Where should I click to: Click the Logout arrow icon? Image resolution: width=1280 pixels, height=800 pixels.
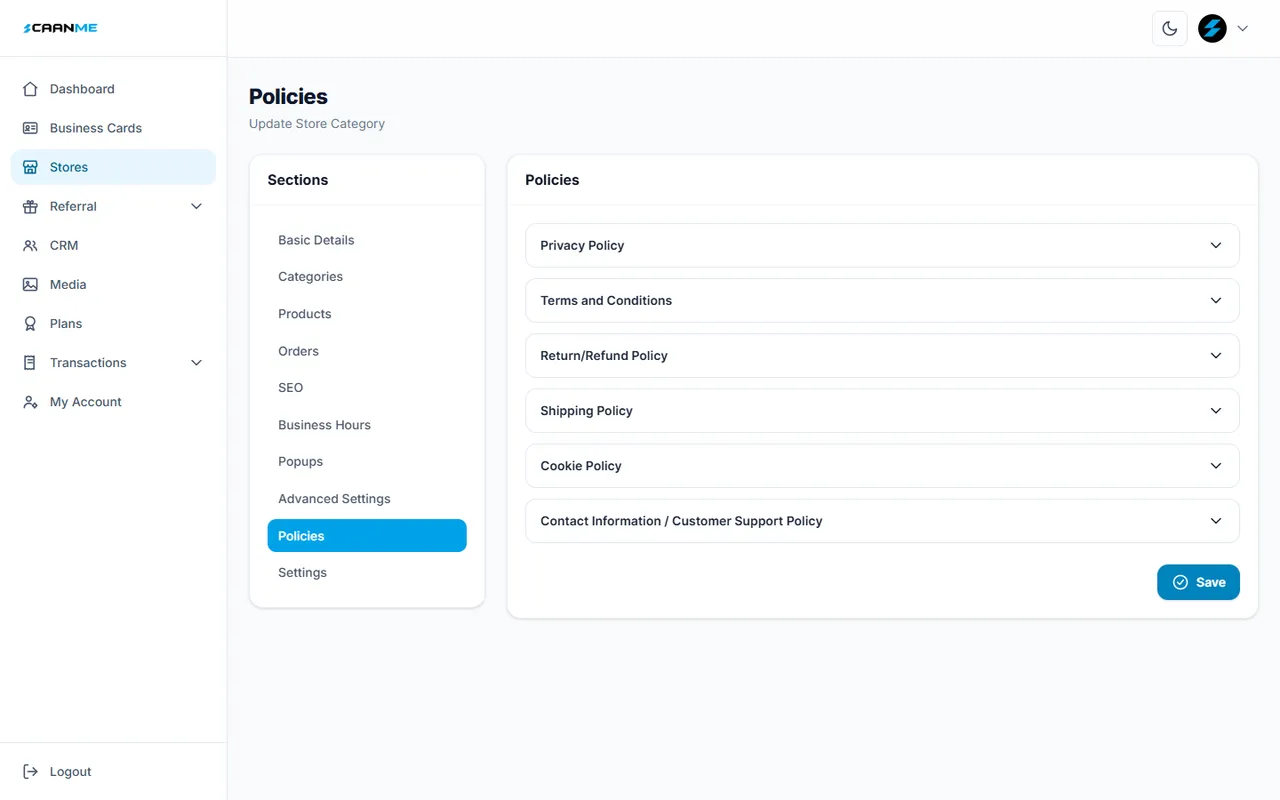tap(30, 771)
